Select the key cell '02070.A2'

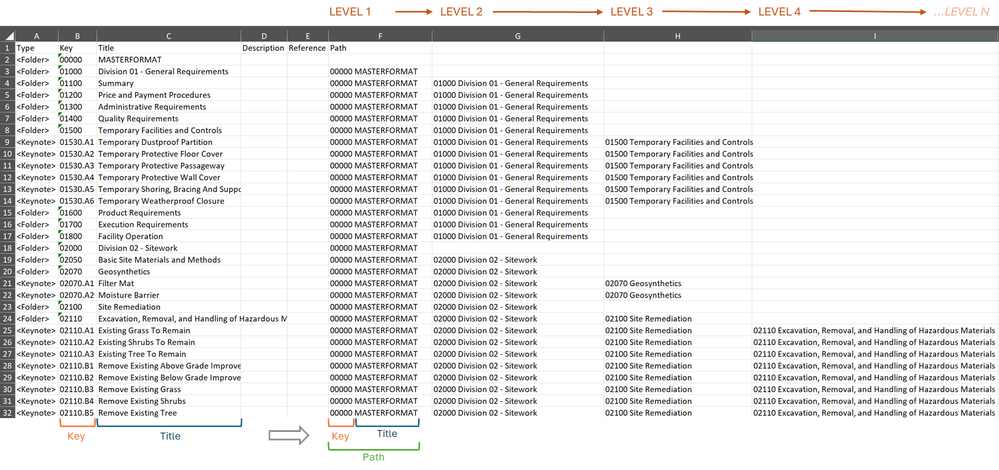pos(77,295)
